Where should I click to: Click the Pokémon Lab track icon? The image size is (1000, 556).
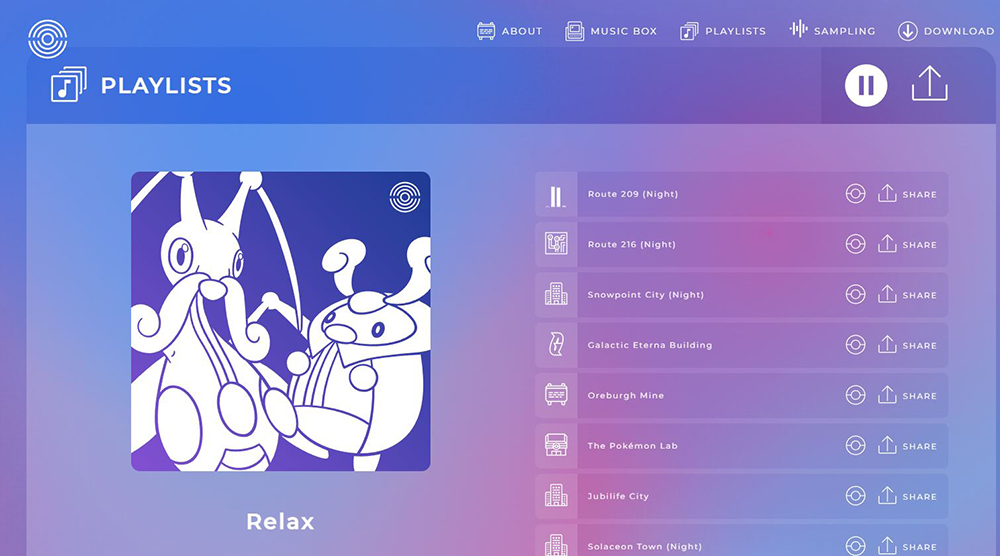[x=556, y=446]
